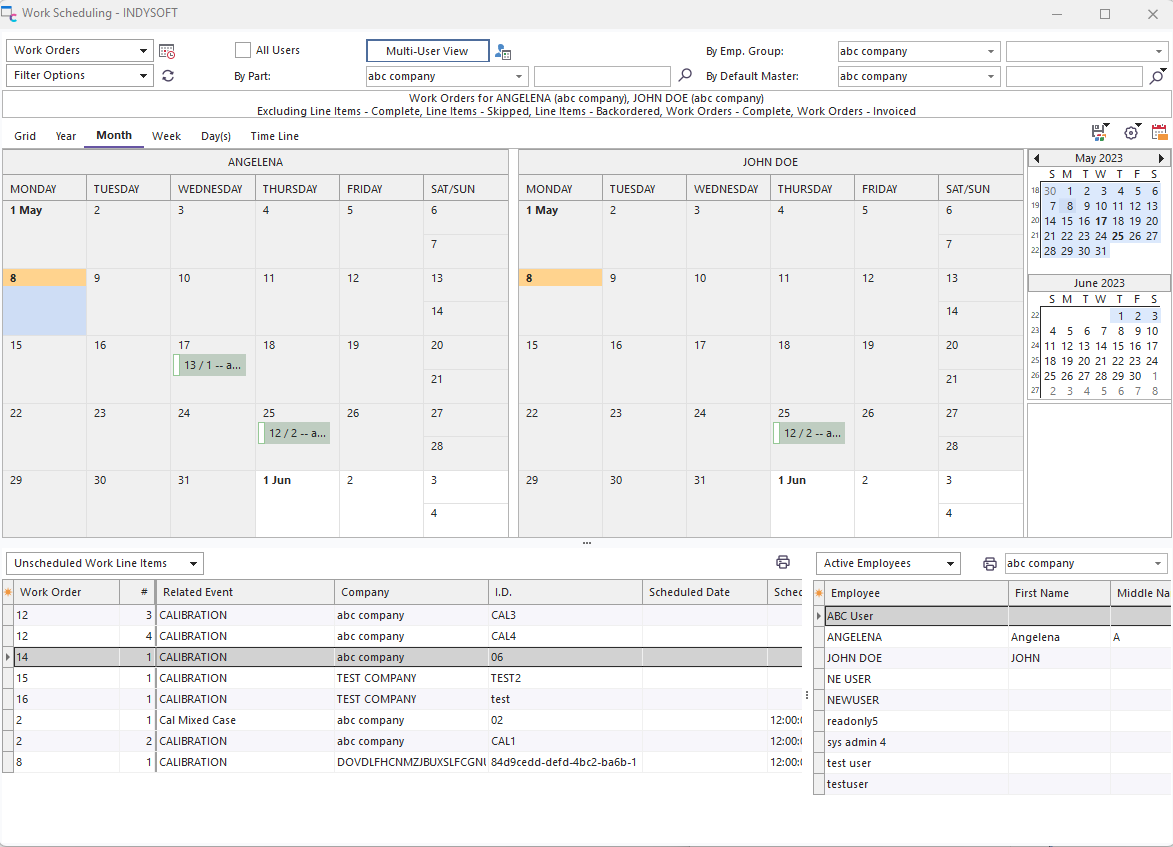1173x847 pixels.
Task: Advance mini calendar to next month
Action: coord(1161,158)
